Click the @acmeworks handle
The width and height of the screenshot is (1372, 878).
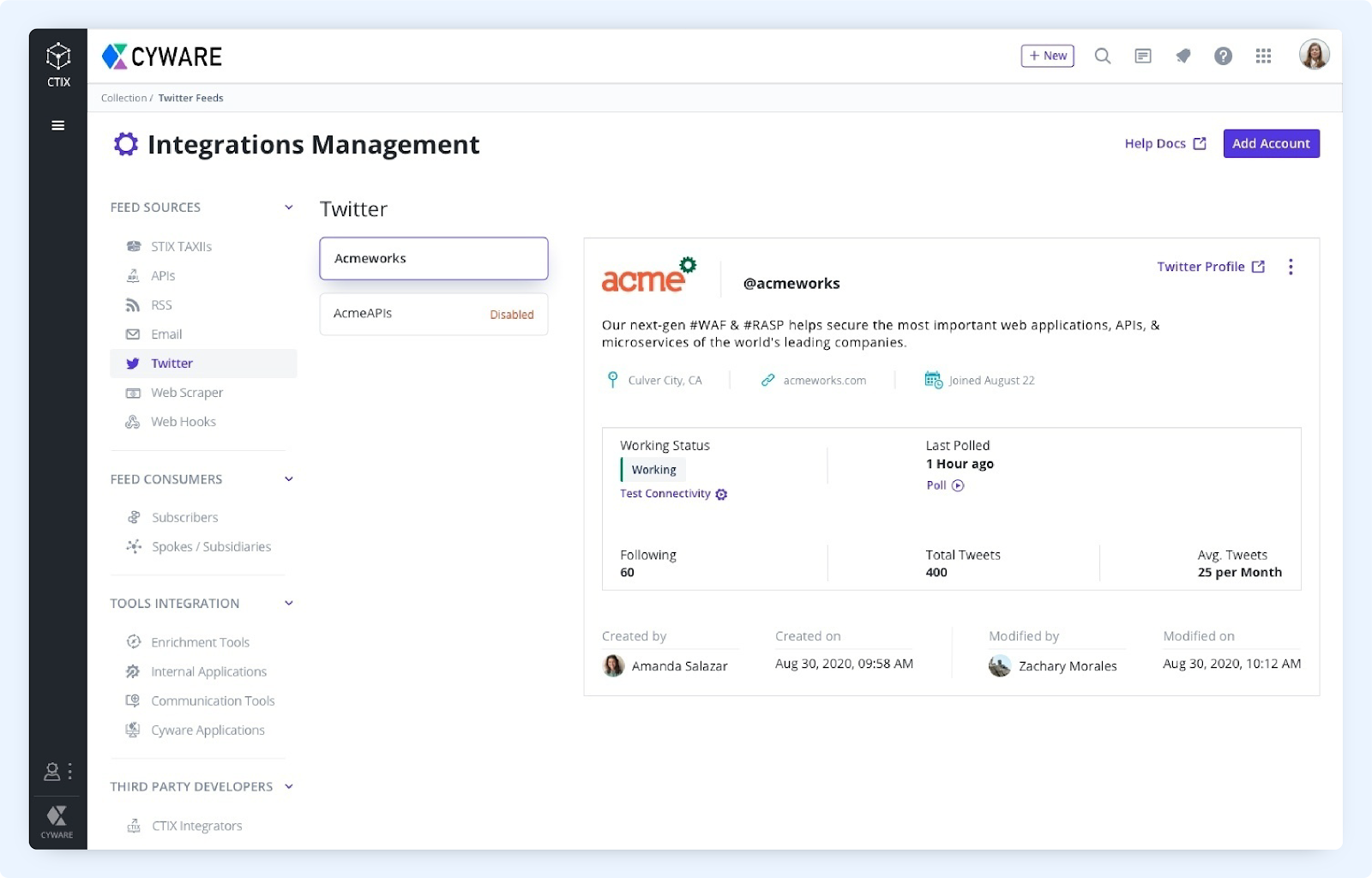pyautogui.click(x=791, y=284)
